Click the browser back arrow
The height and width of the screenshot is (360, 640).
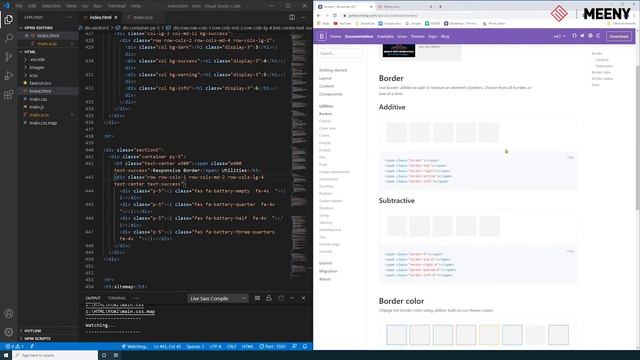pos(319,16)
